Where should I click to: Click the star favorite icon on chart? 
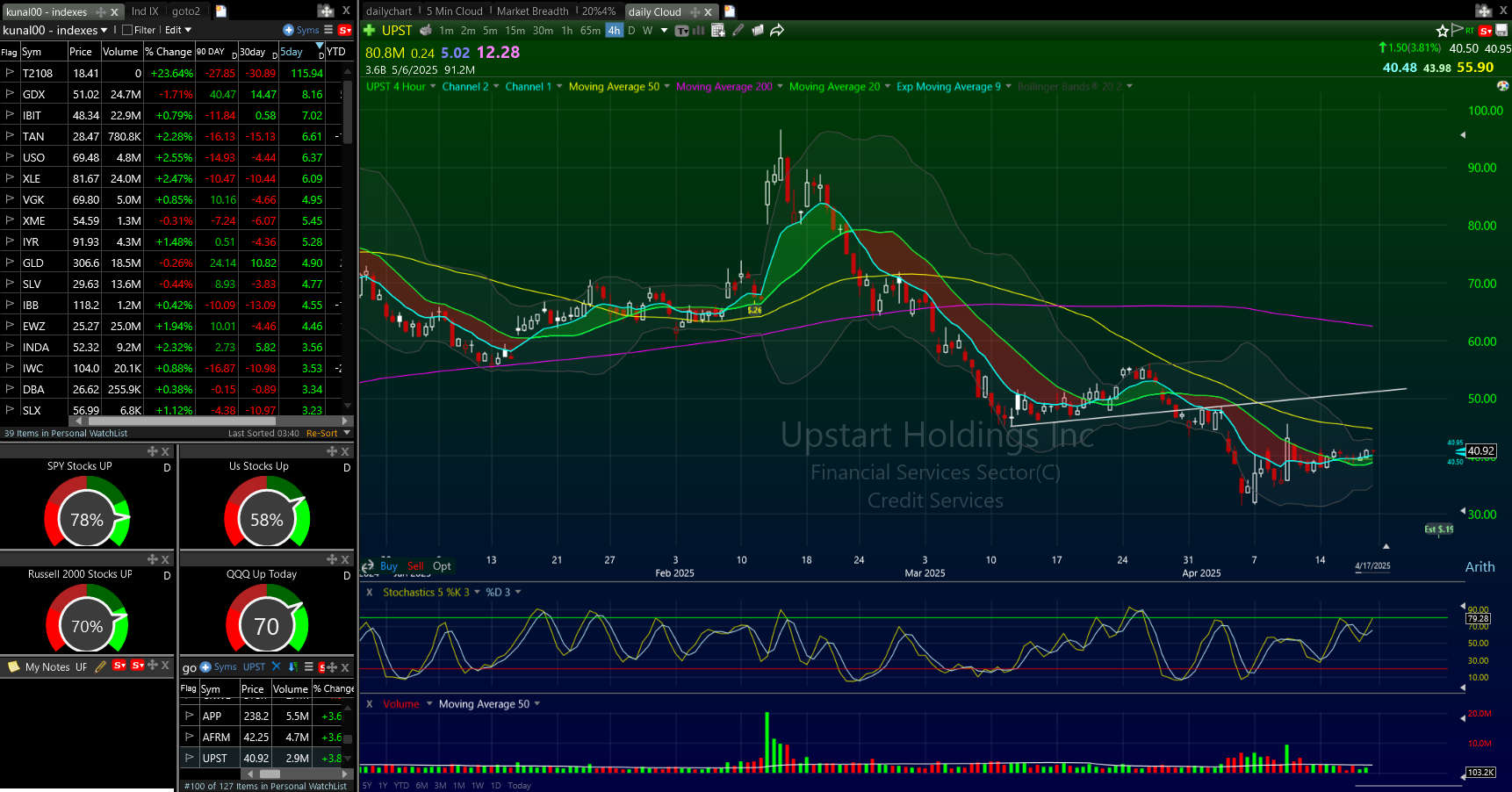[x=1442, y=31]
